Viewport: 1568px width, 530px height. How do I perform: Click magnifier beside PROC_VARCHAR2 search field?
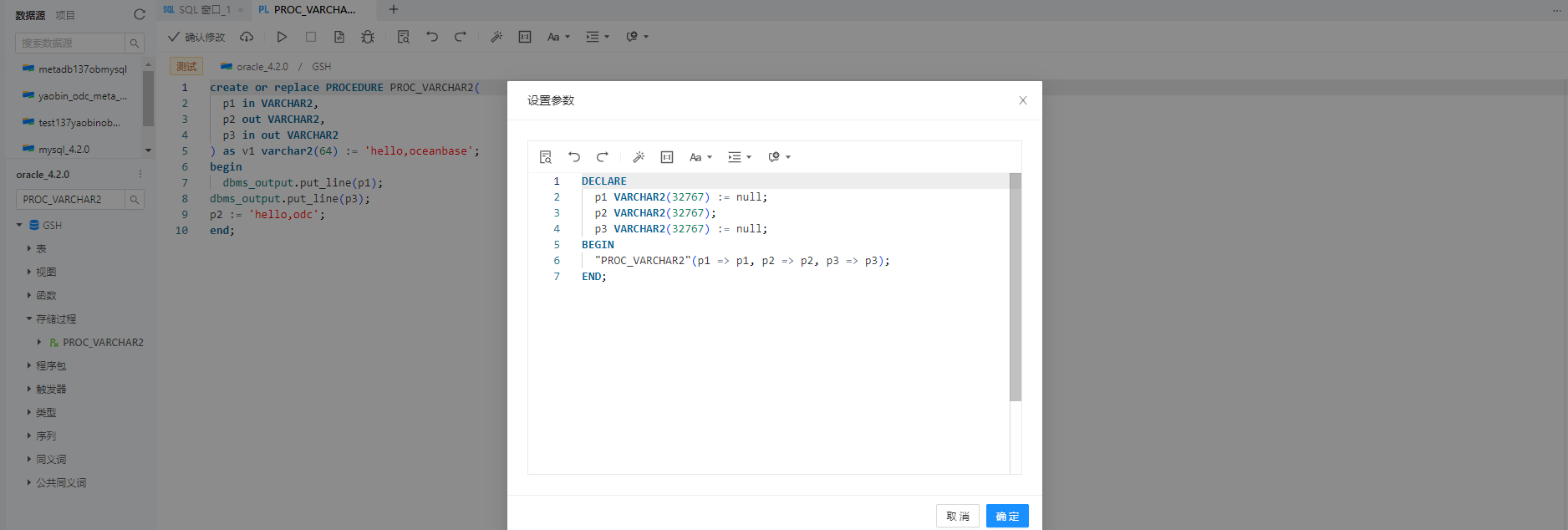(134, 199)
